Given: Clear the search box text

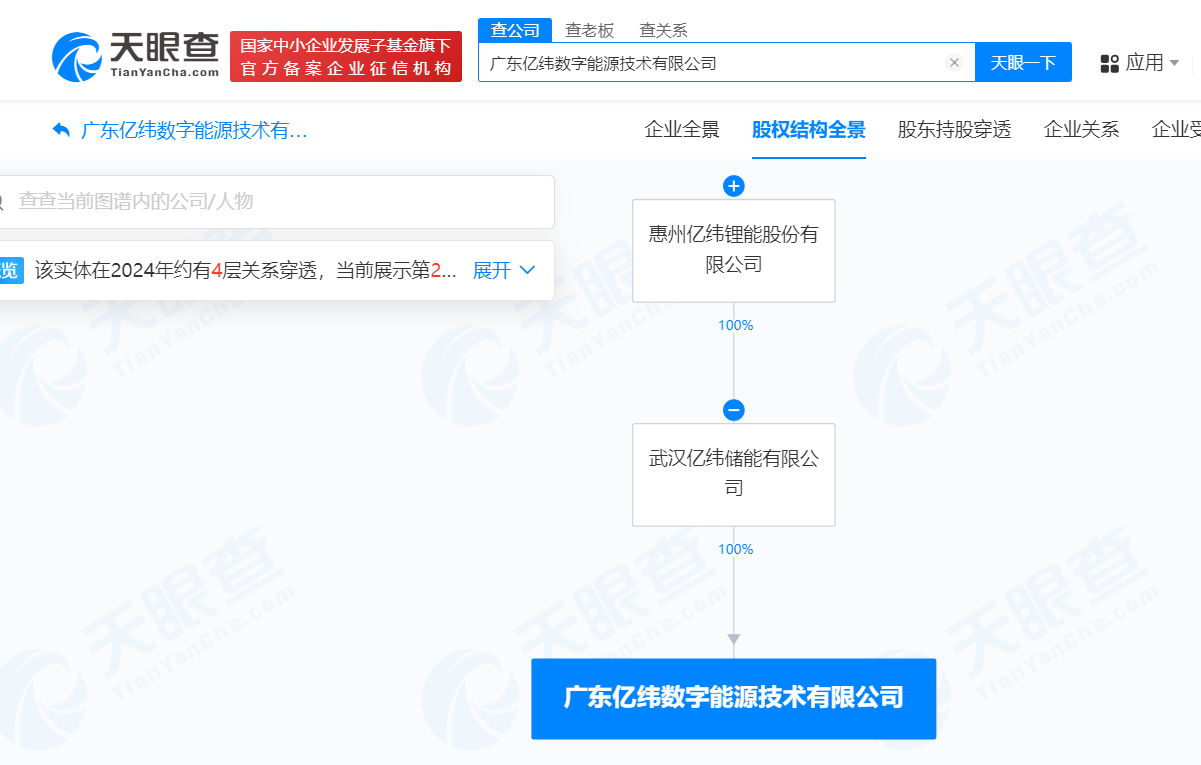Looking at the screenshot, I should 954,63.
